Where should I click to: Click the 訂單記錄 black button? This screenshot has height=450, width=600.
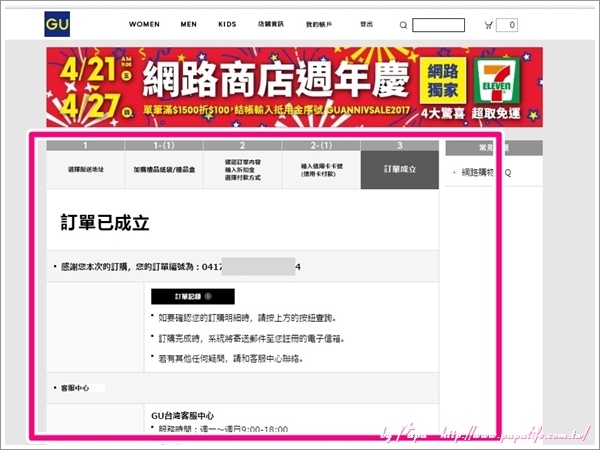(x=193, y=297)
